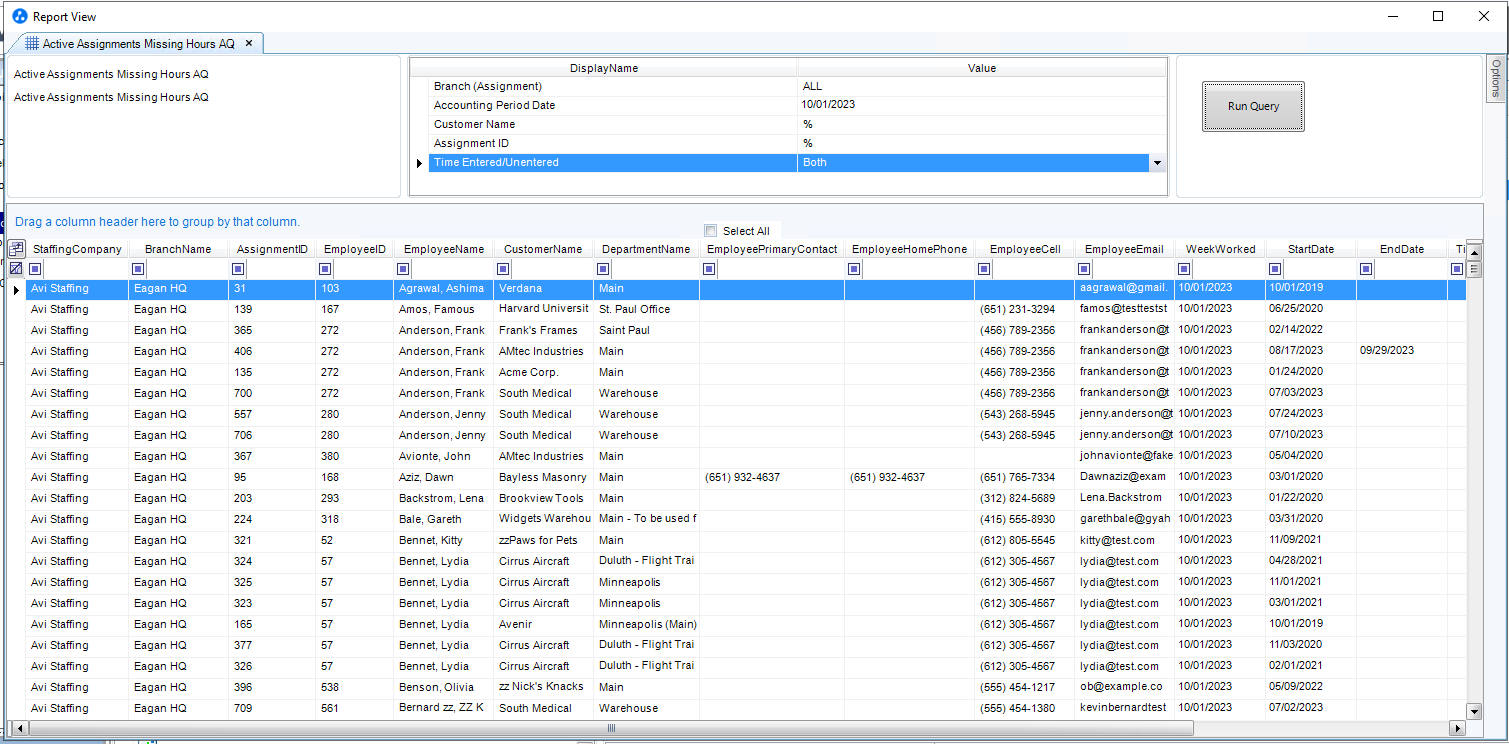Open the column chooser icon in grid corner
This screenshot has width=1509, height=744.
16,249
